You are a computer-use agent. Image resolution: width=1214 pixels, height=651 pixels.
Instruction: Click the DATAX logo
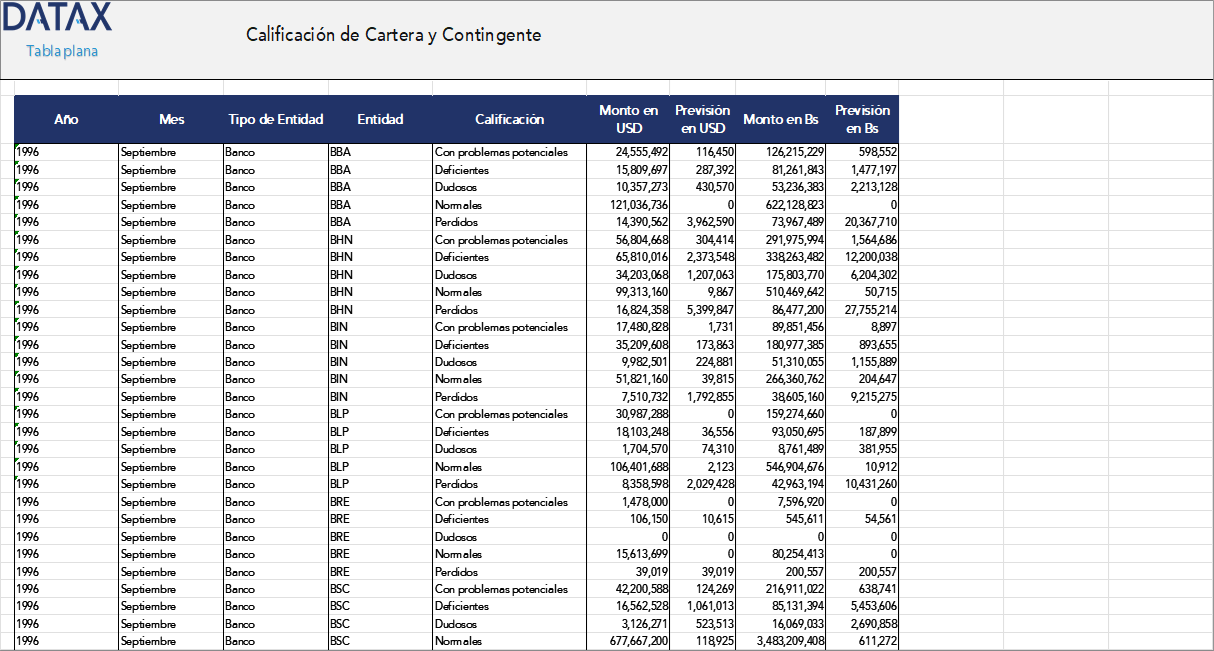58,17
